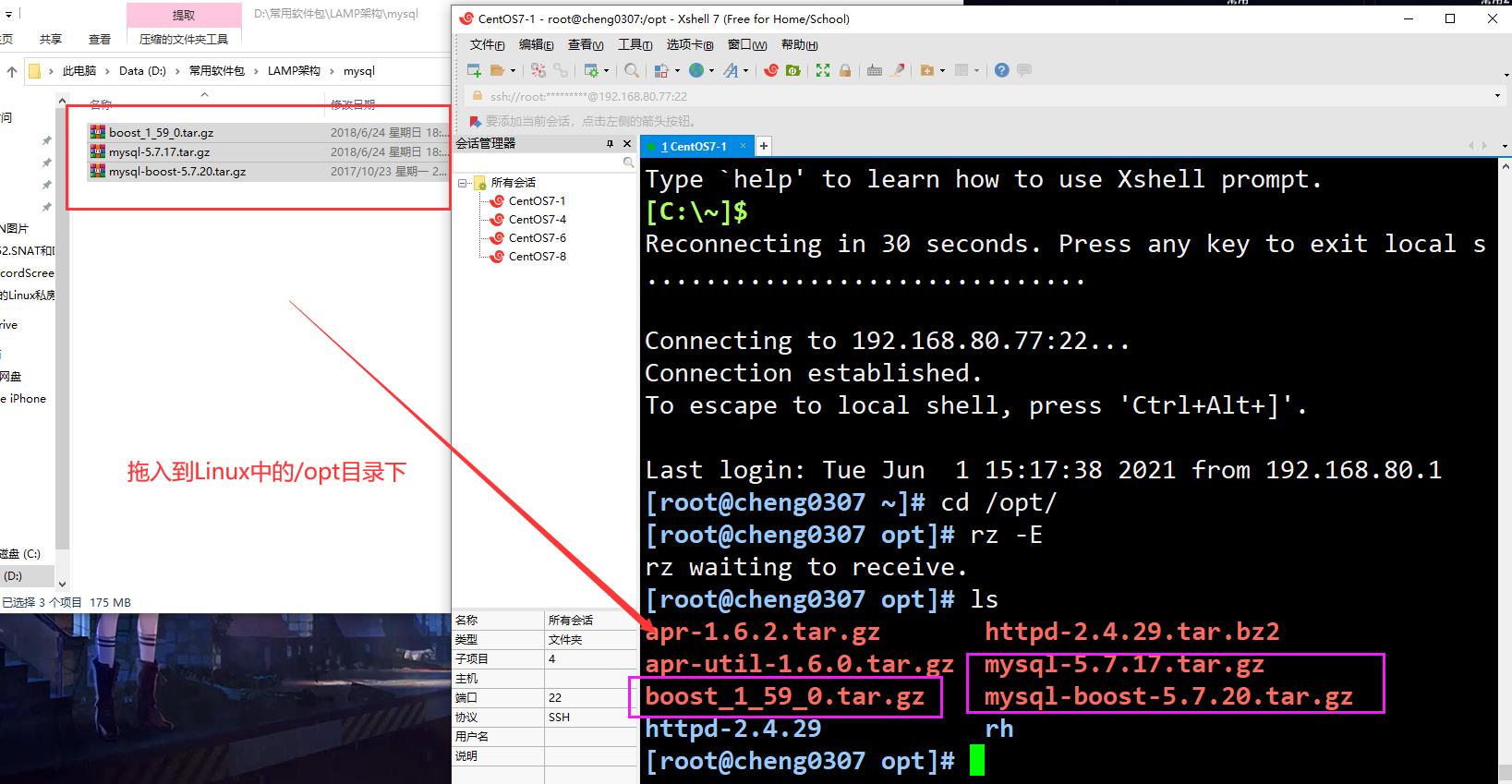Click the color scheme icon in toolbar
Screen dimensions: 1512x784
[x=661, y=70]
